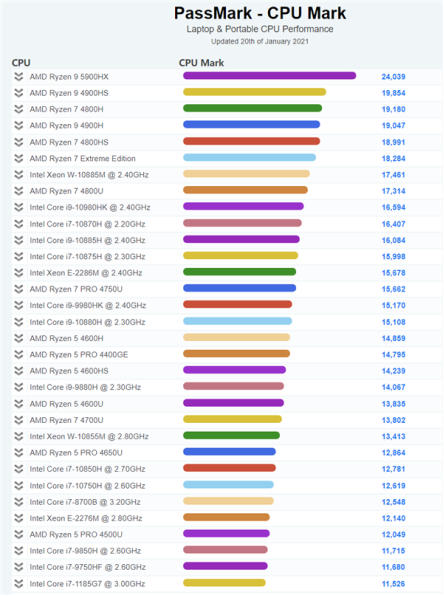Open the AMD Ryzen 5 PRO 4500U link
The image size is (444, 596).
pos(76,535)
